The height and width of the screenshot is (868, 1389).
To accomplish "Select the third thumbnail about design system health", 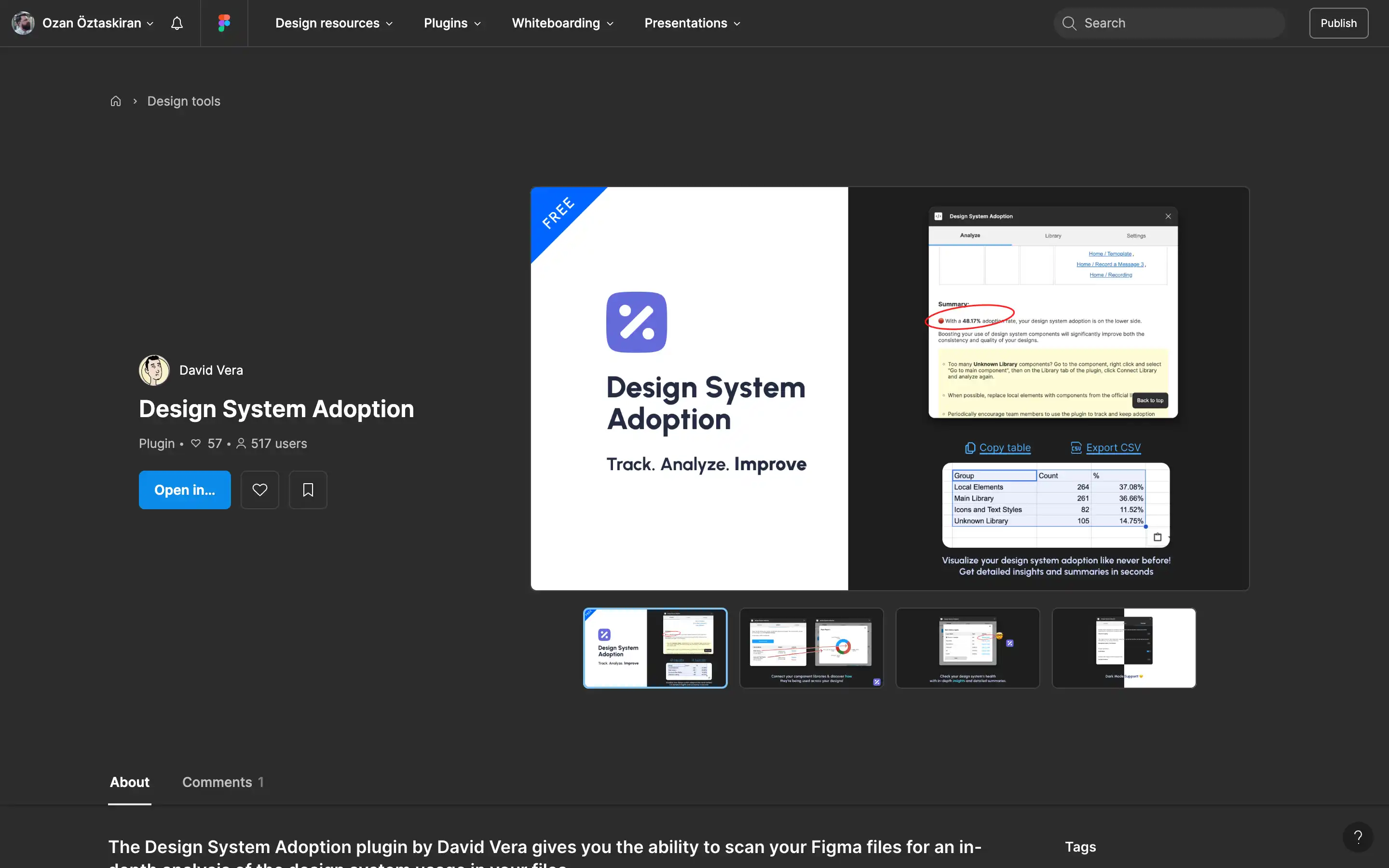I will (x=967, y=648).
